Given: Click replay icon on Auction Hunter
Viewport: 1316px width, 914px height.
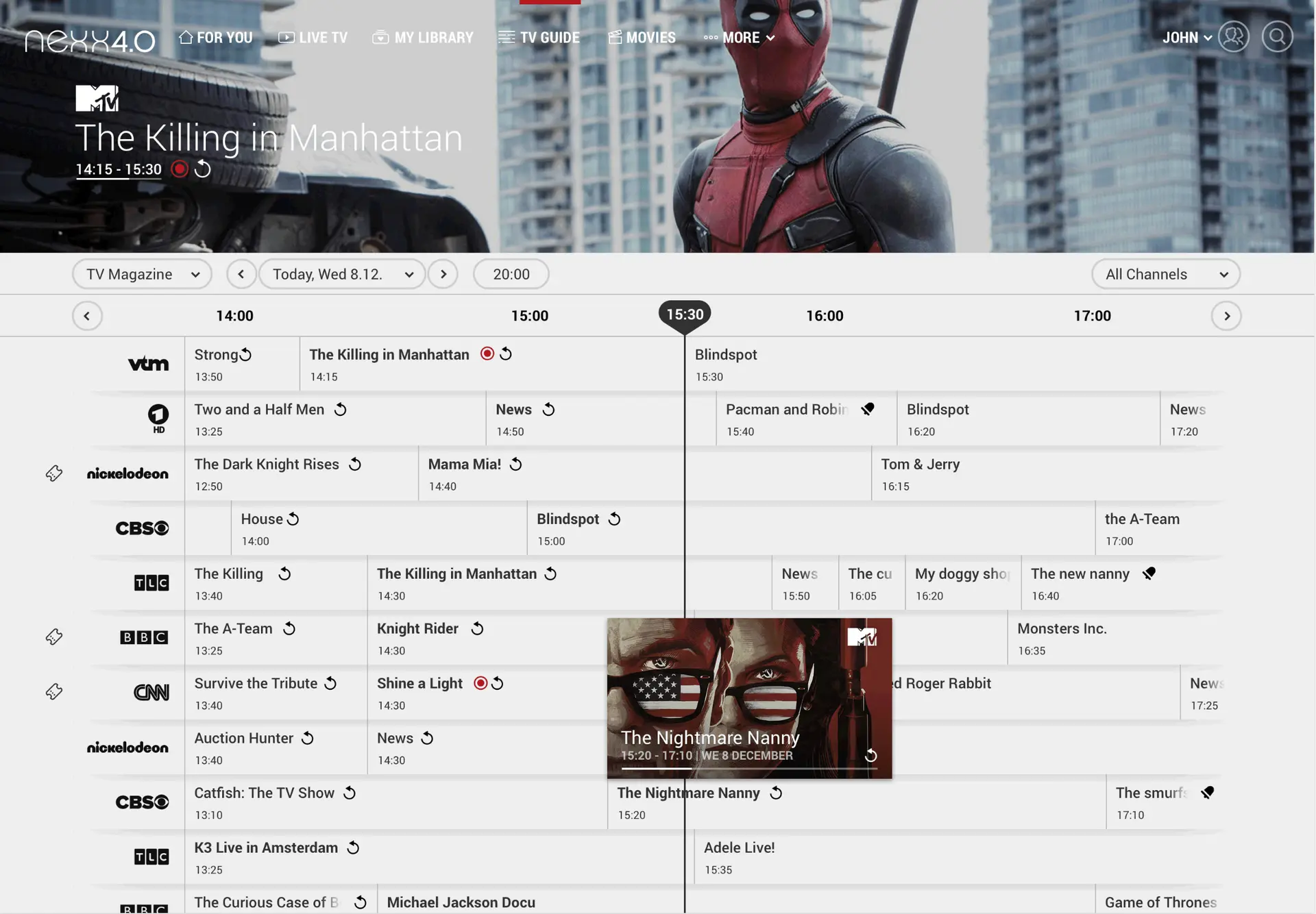Looking at the screenshot, I should (x=308, y=738).
